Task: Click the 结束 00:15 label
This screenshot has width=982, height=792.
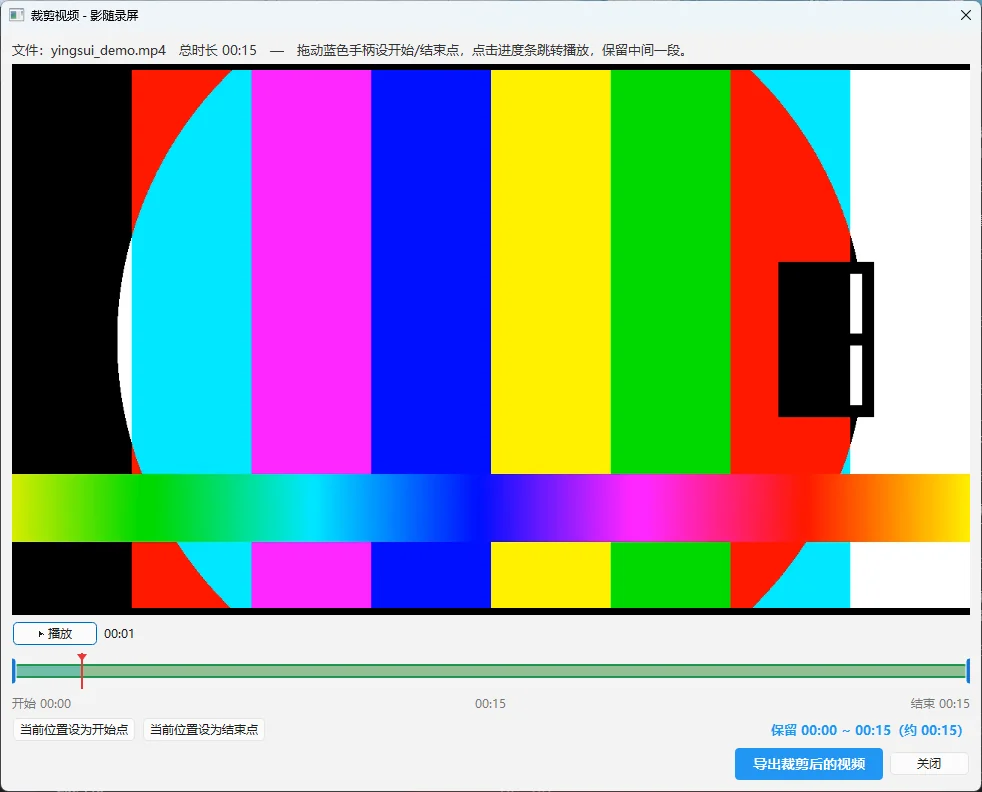Action: [x=940, y=704]
